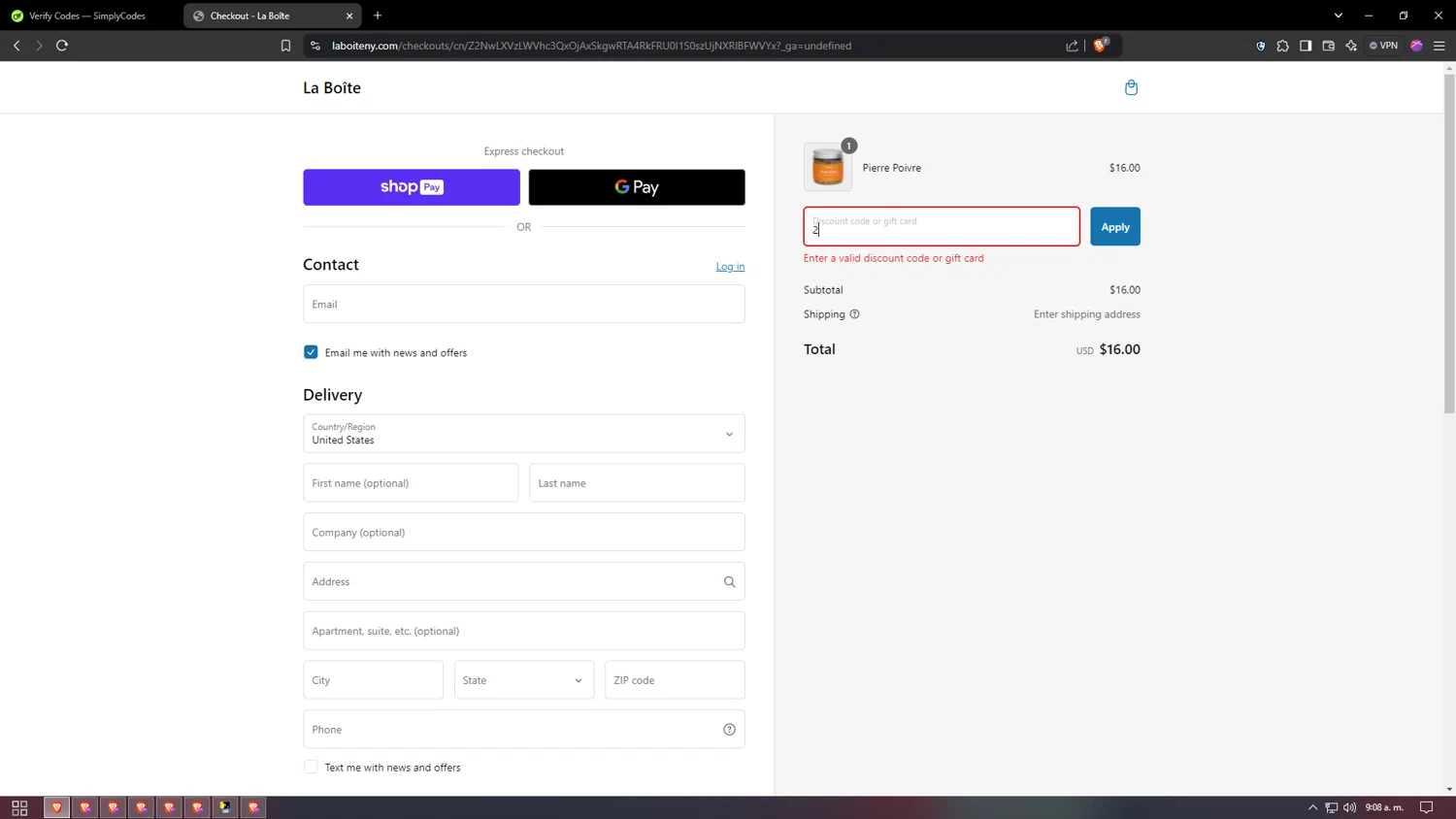Click the shipping info question icon
Viewport: 1456px width, 819px height.
click(x=854, y=314)
